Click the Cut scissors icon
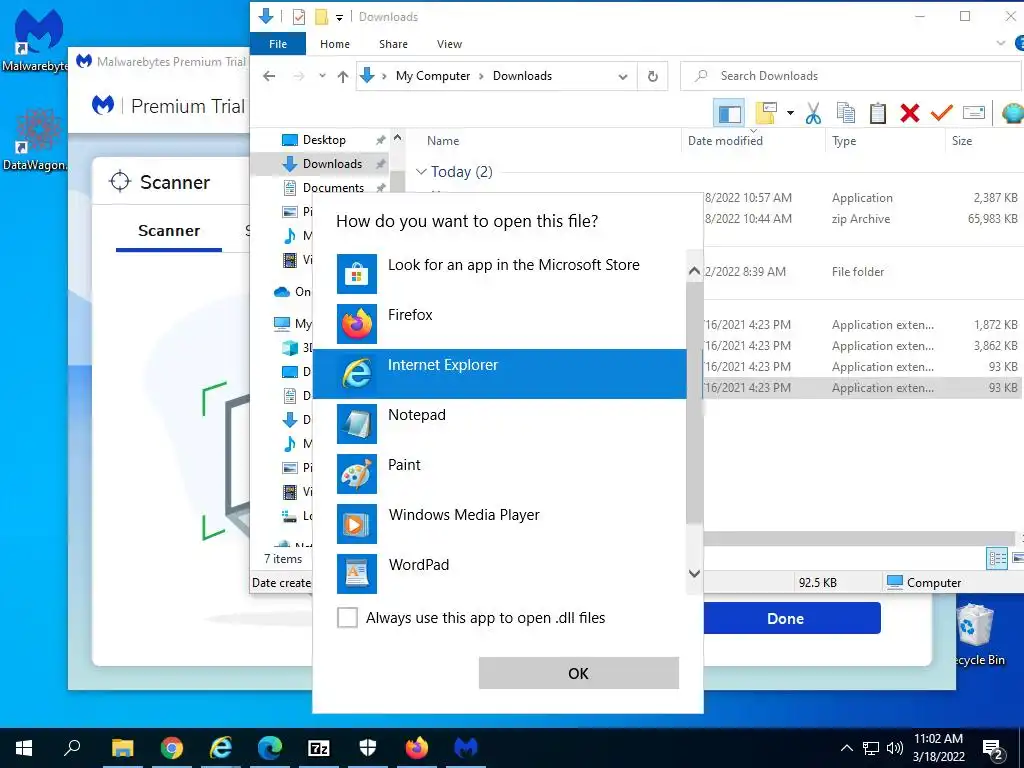The width and height of the screenshot is (1024, 768). tap(813, 113)
